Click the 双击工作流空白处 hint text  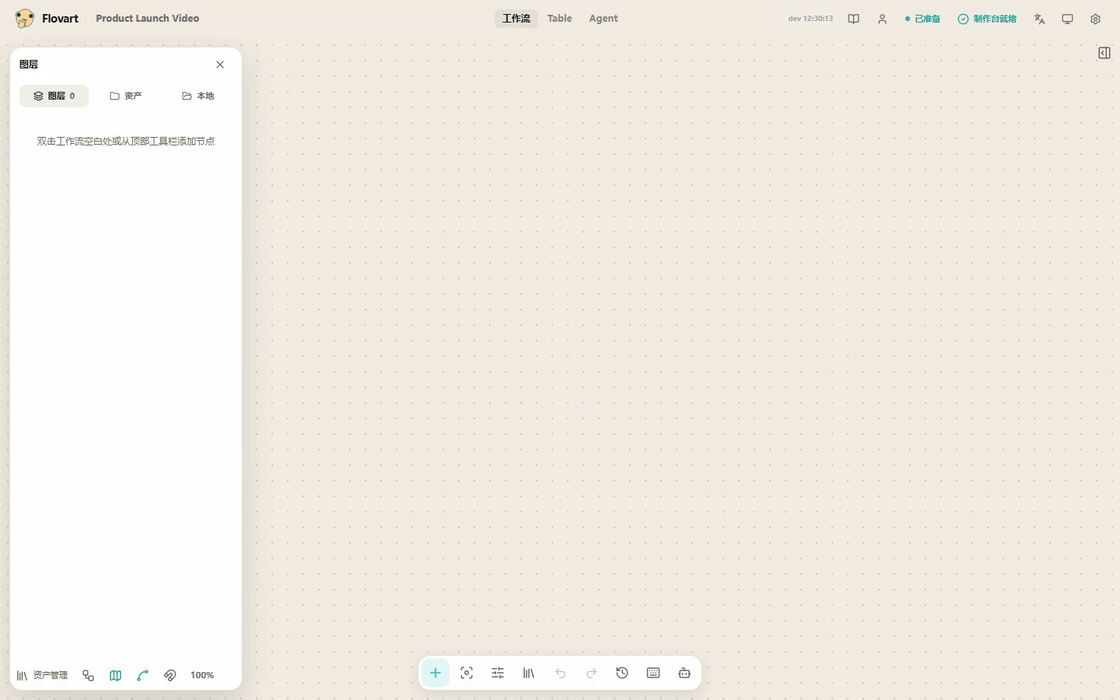pos(126,141)
